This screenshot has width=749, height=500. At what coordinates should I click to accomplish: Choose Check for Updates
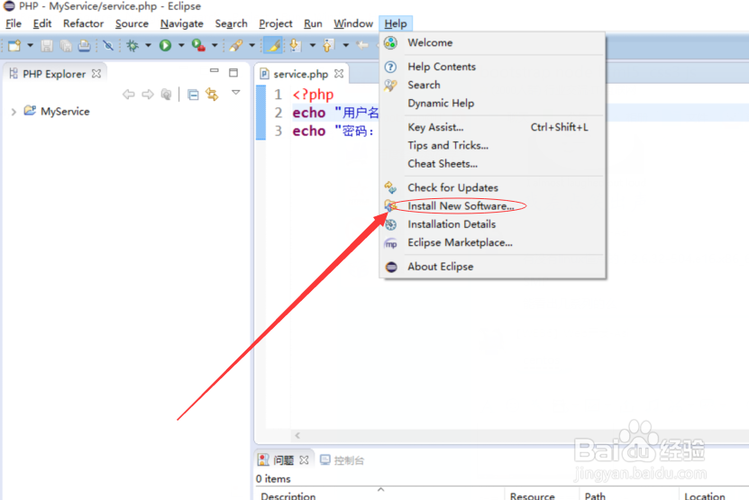click(492, 188)
